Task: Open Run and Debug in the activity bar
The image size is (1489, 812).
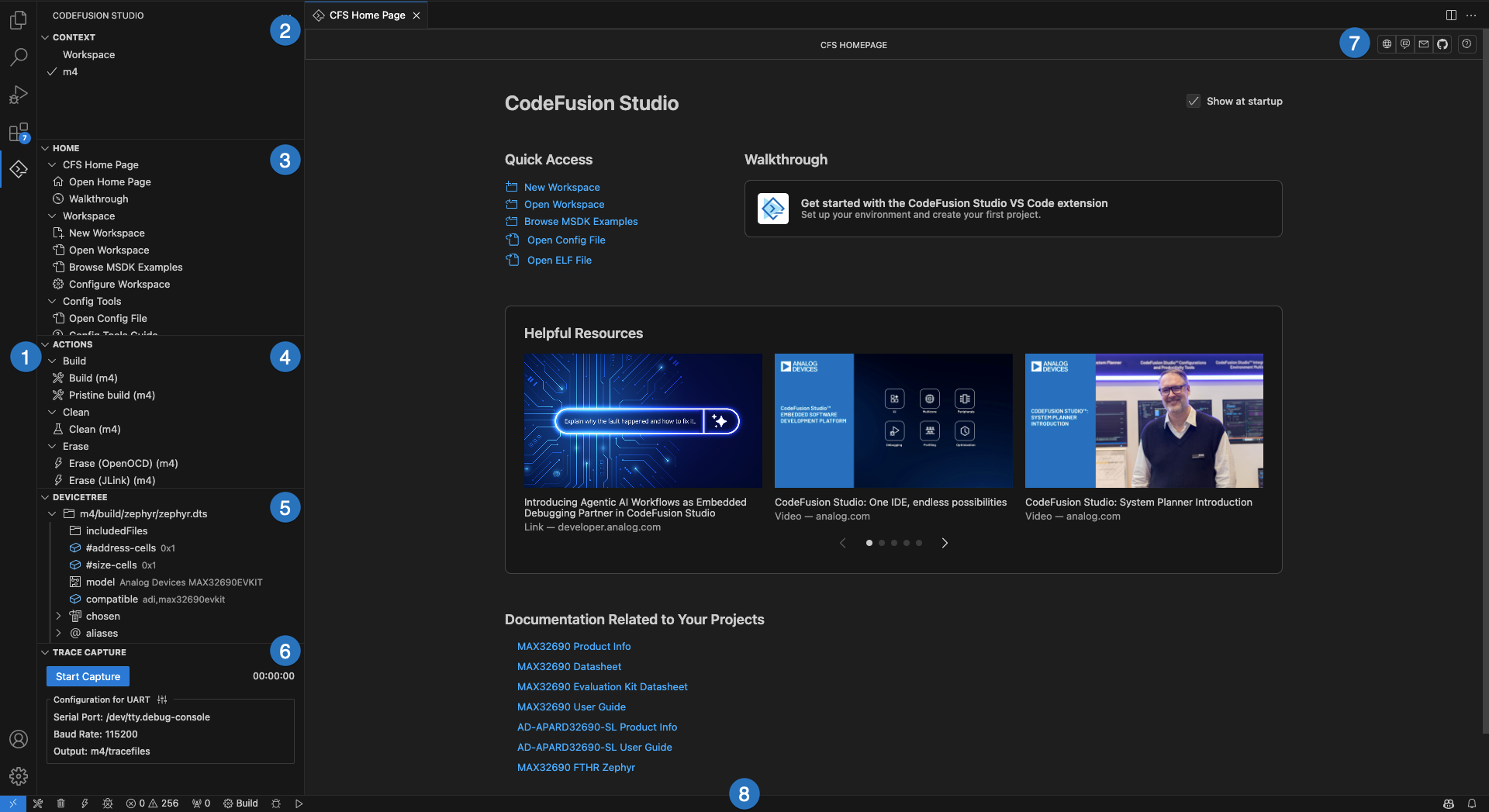Action: (19, 95)
